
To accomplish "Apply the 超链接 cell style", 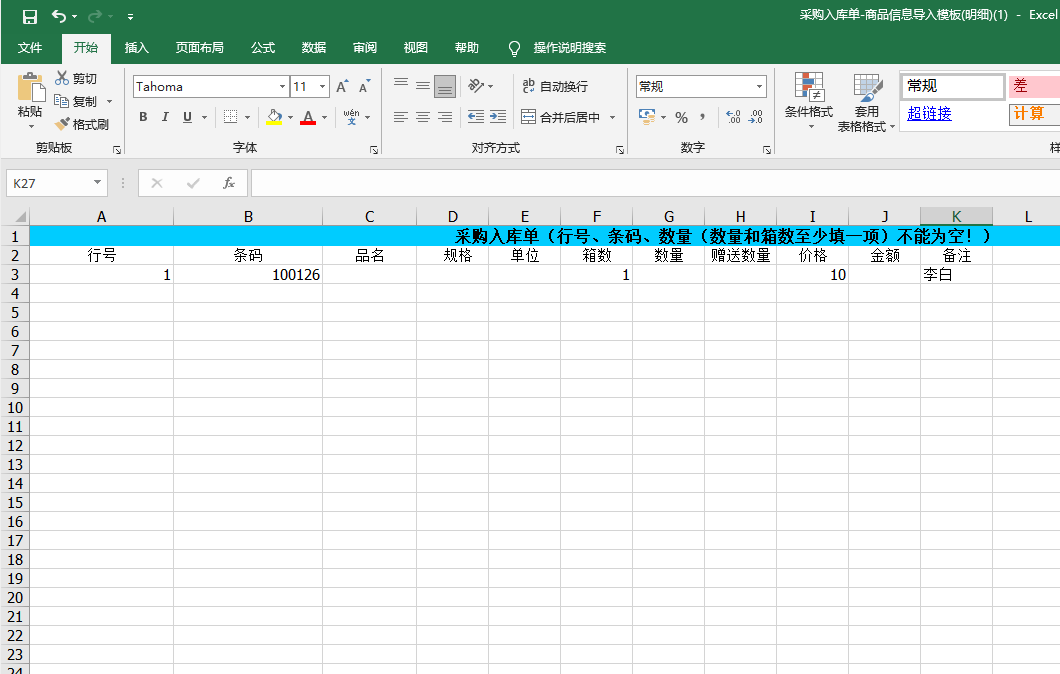I will pyautogui.click(x=953, y=114).
